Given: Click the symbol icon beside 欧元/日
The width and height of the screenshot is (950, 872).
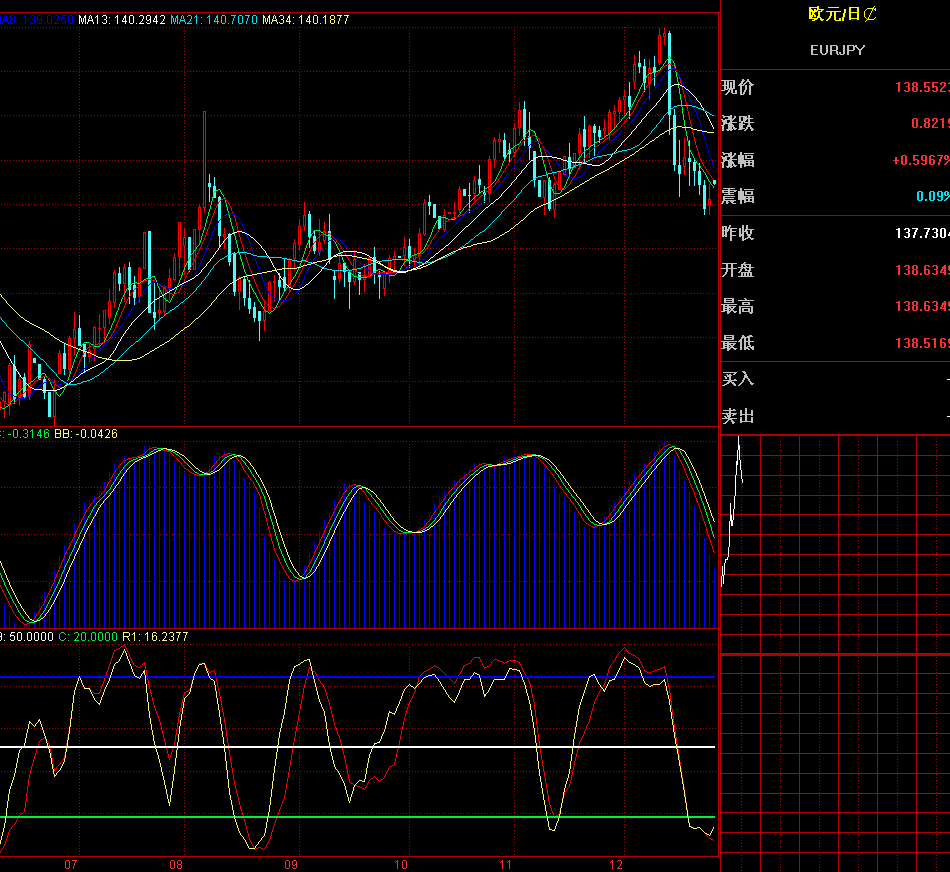Looking at the screenshot, I should [x=869, y=14].
